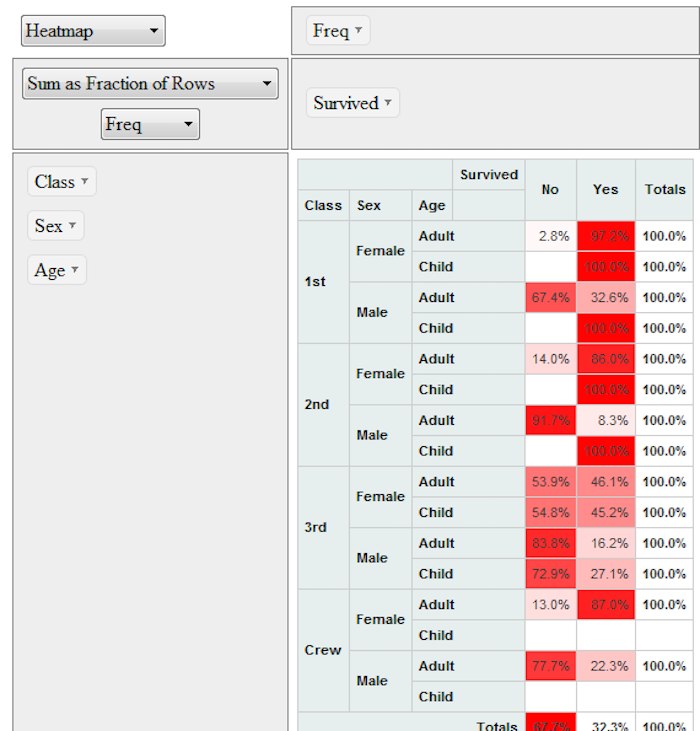This screenshot has width=700, height=731.
Task: Open the filter arrow for Class attribute
Action: (85, 181)
